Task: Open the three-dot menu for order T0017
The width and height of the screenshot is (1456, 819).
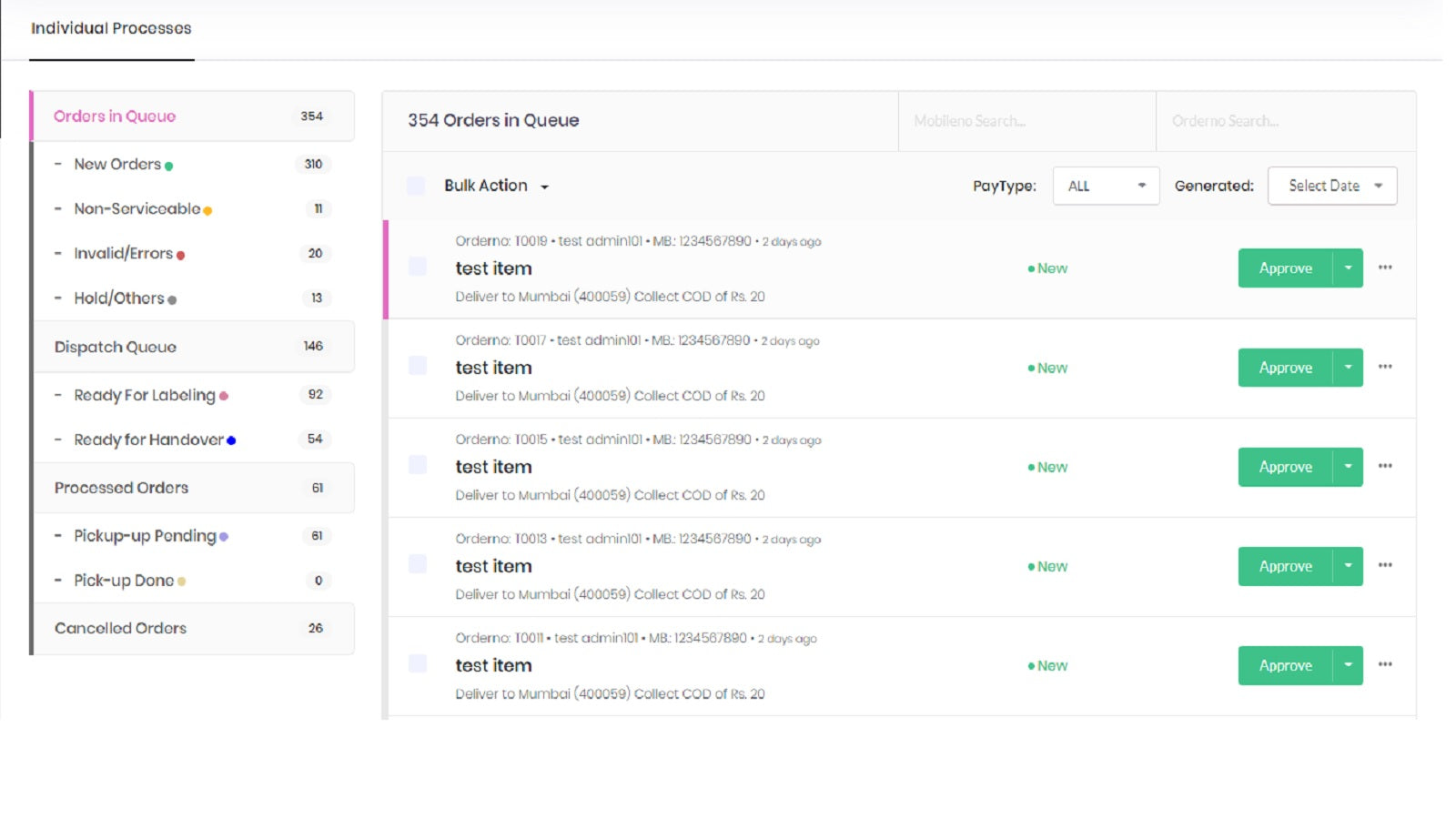Action: tap(1385, 367)
